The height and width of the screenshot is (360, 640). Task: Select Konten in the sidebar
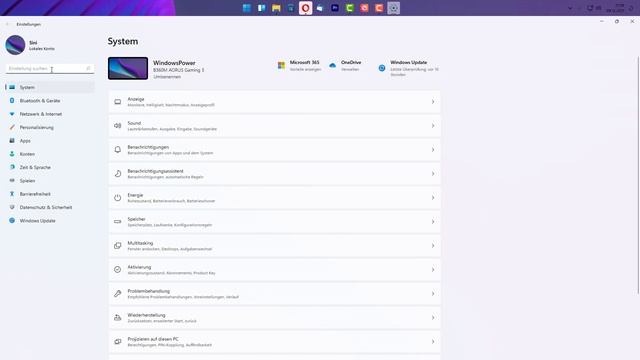coord(50,154)
